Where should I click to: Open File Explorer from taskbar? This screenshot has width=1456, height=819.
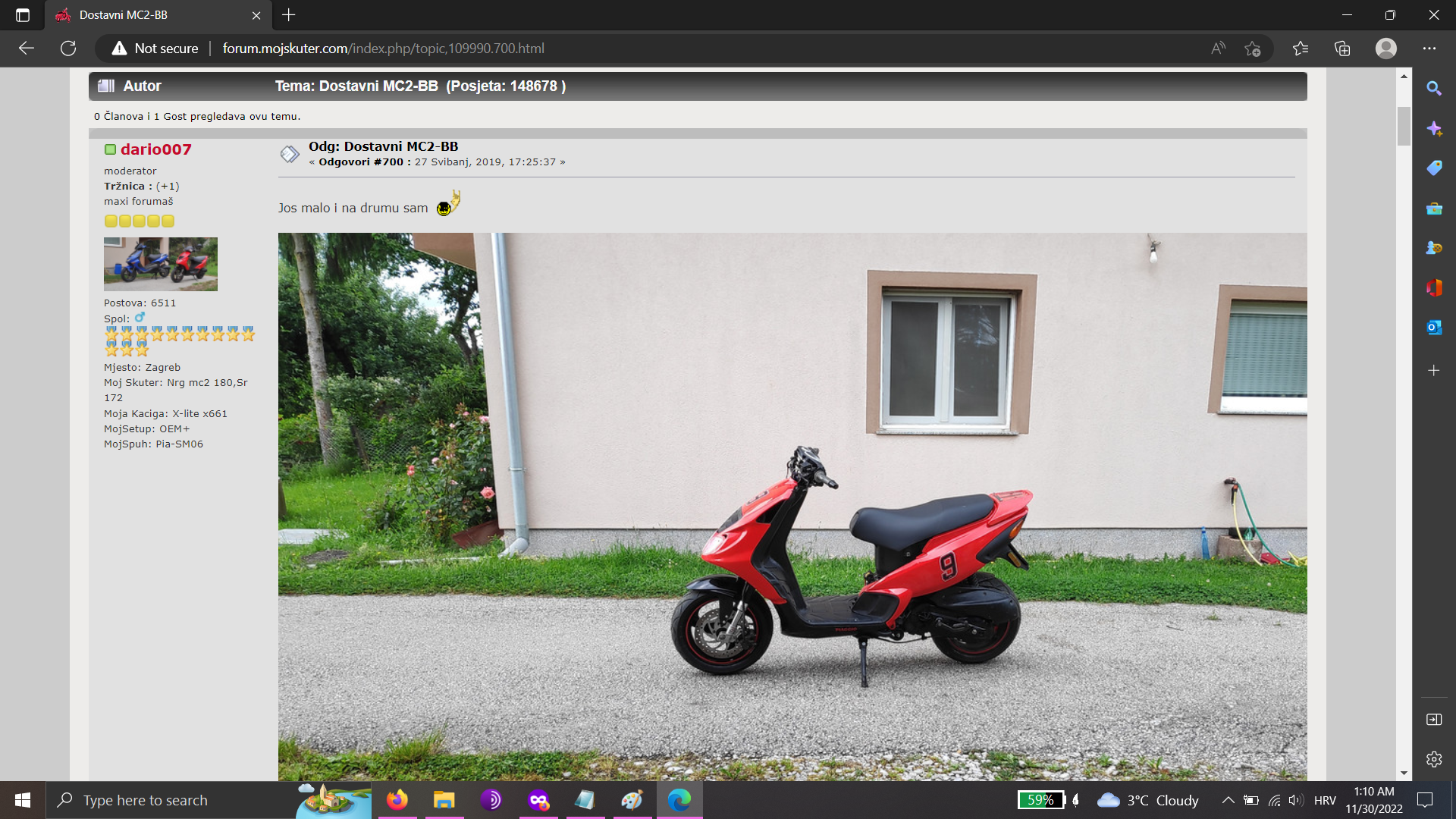444,800
